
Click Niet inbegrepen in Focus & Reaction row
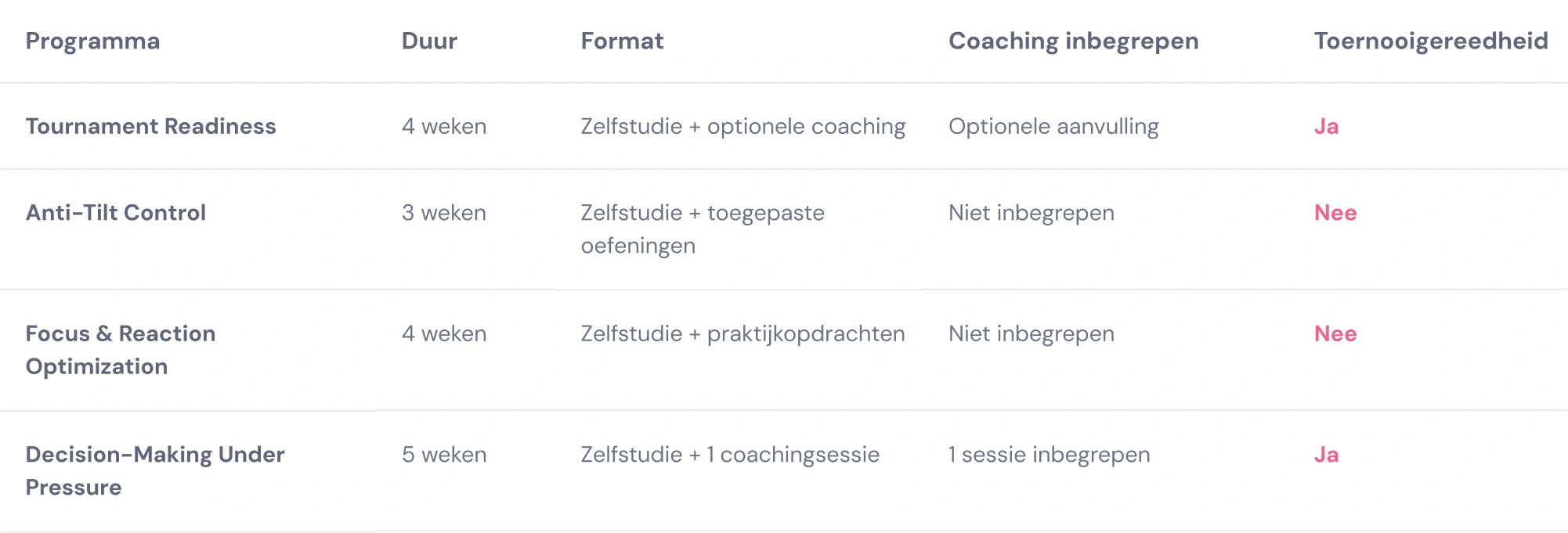[x=1031, y=333]
